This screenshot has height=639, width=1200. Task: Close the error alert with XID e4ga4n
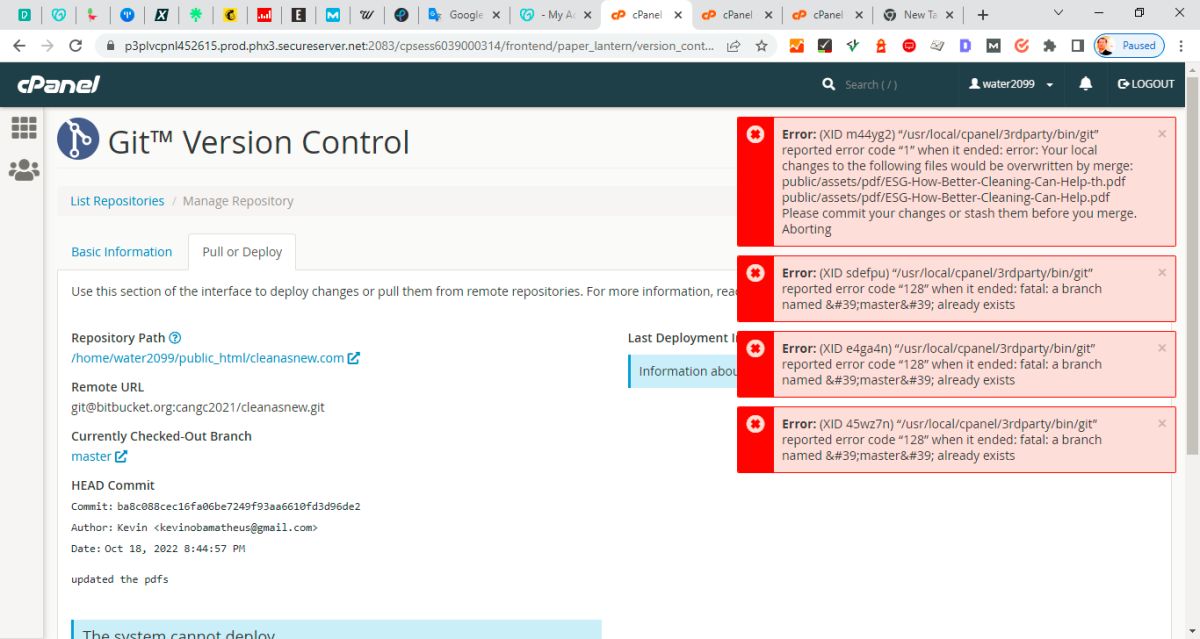click(x=1162, y=348)
